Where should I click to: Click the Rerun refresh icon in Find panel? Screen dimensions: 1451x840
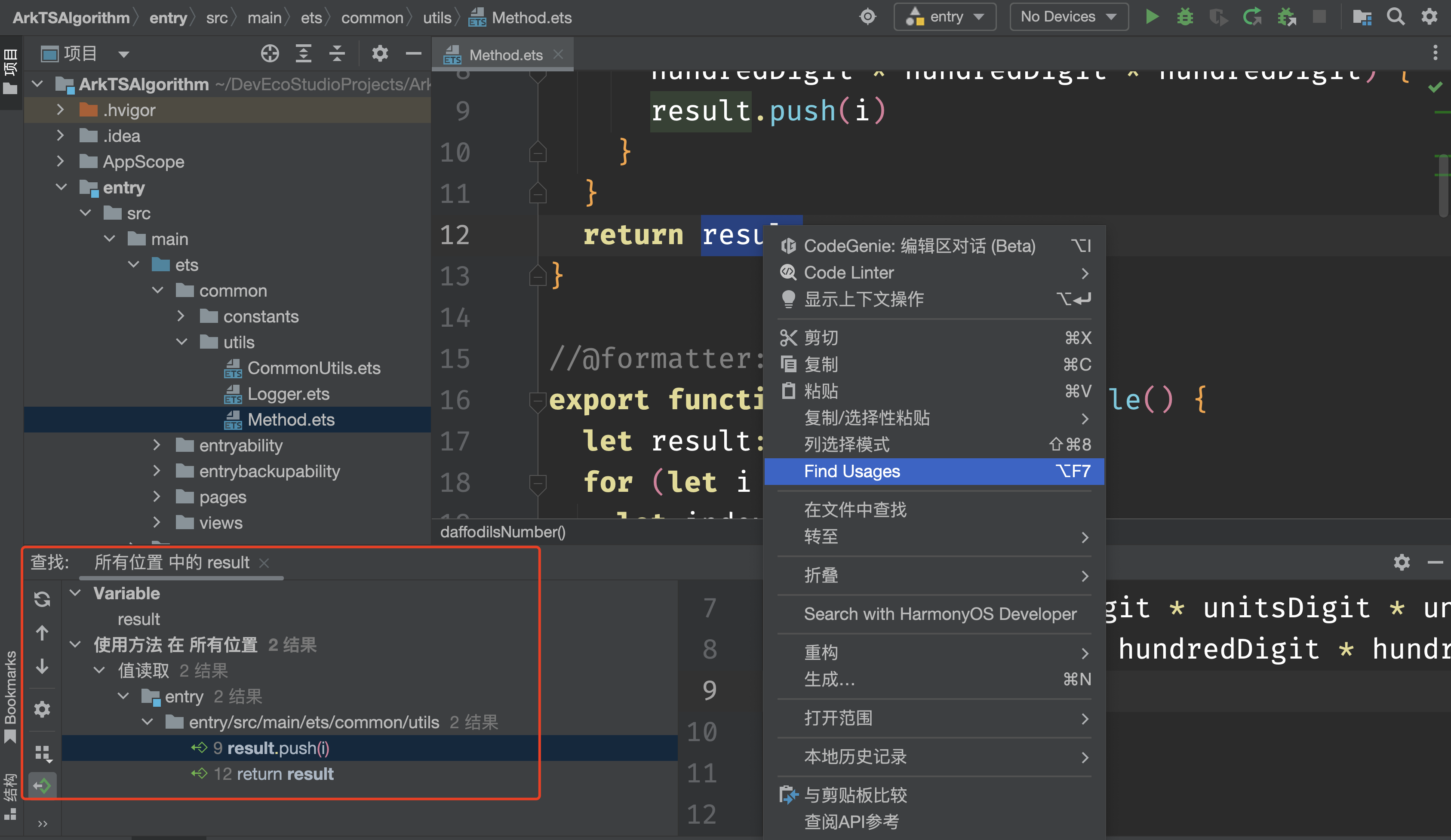42,599
